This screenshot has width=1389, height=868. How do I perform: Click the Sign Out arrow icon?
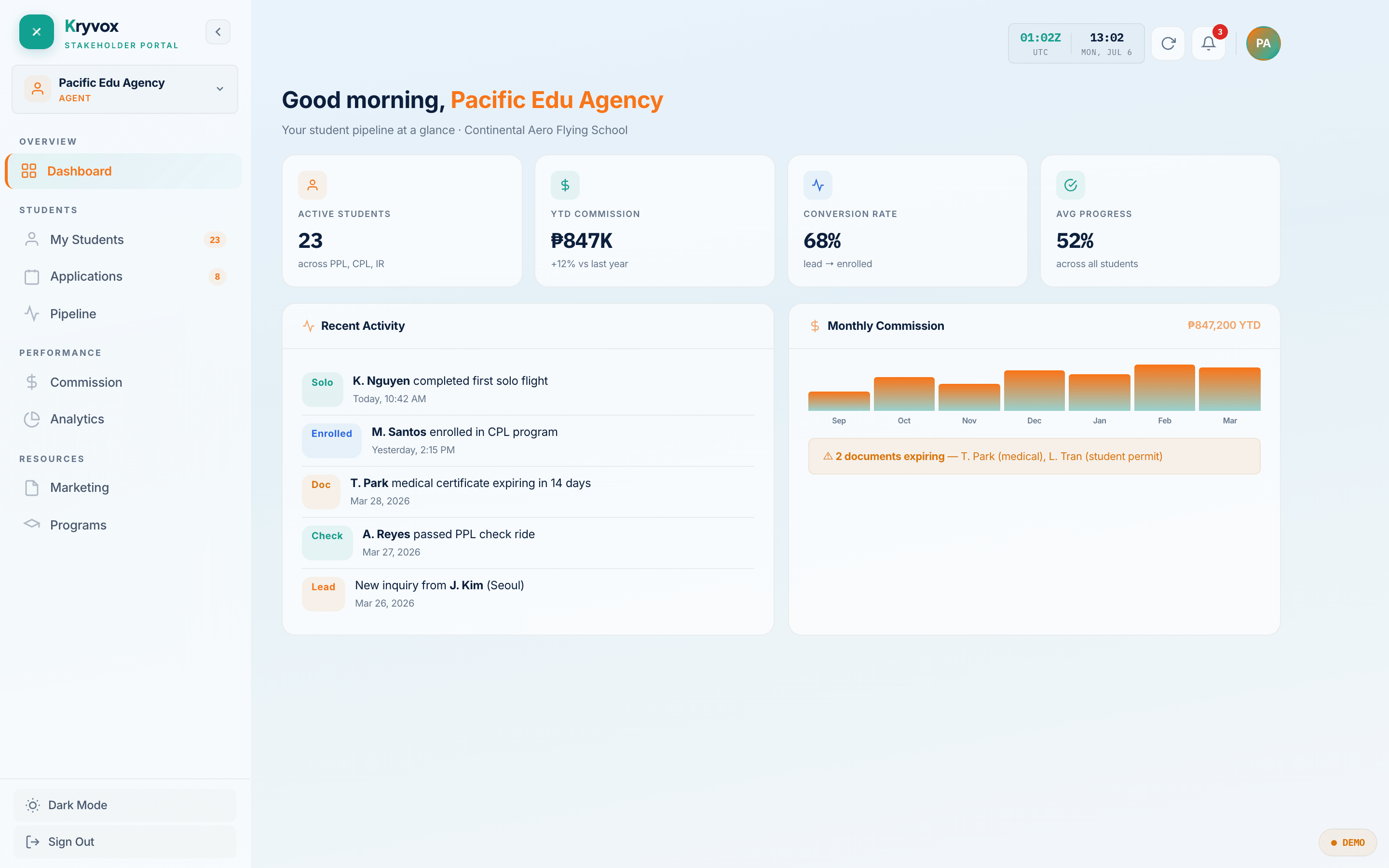click(x=33, y=841)
